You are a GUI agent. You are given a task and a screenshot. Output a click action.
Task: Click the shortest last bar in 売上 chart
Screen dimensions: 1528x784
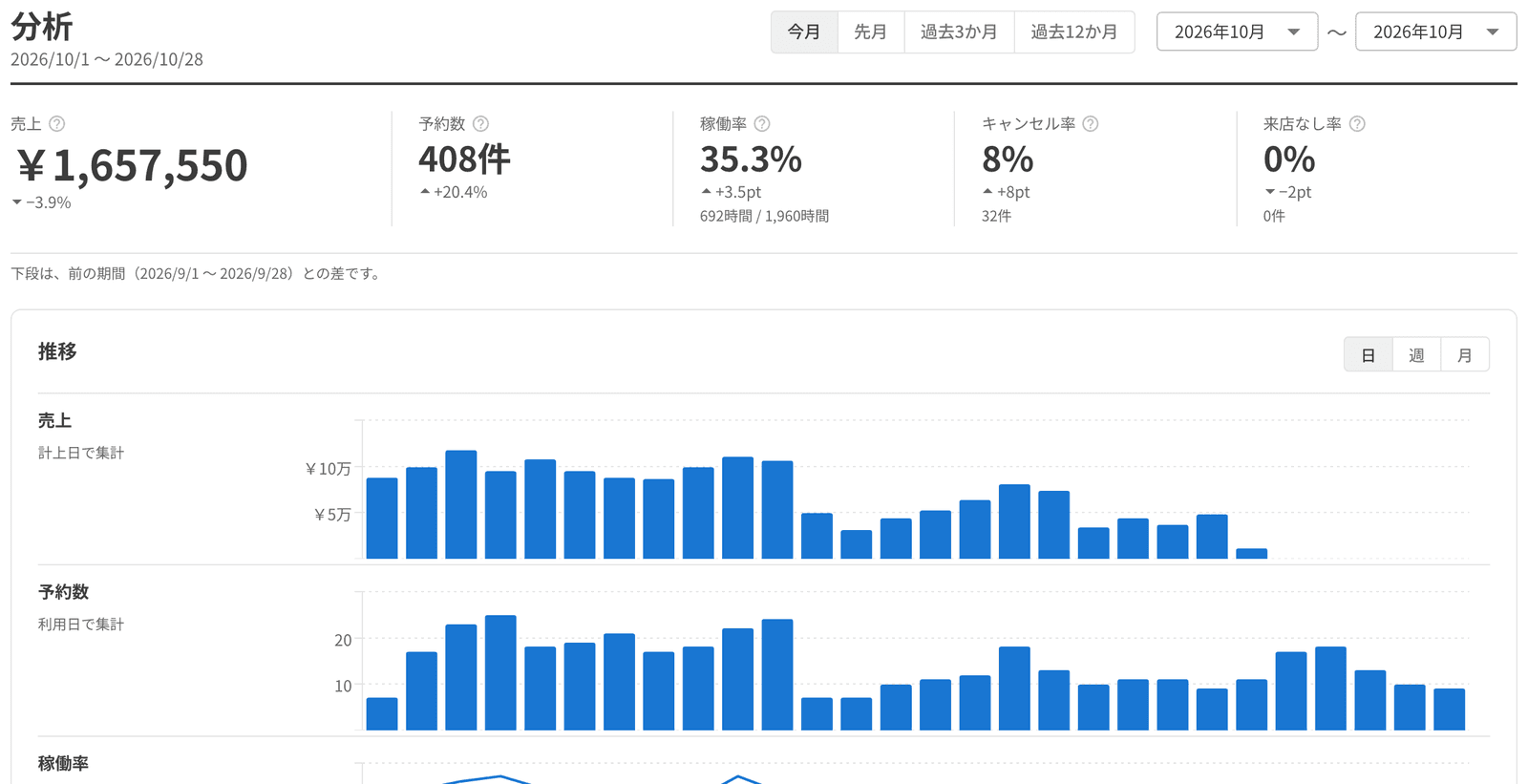point(1251,554)
